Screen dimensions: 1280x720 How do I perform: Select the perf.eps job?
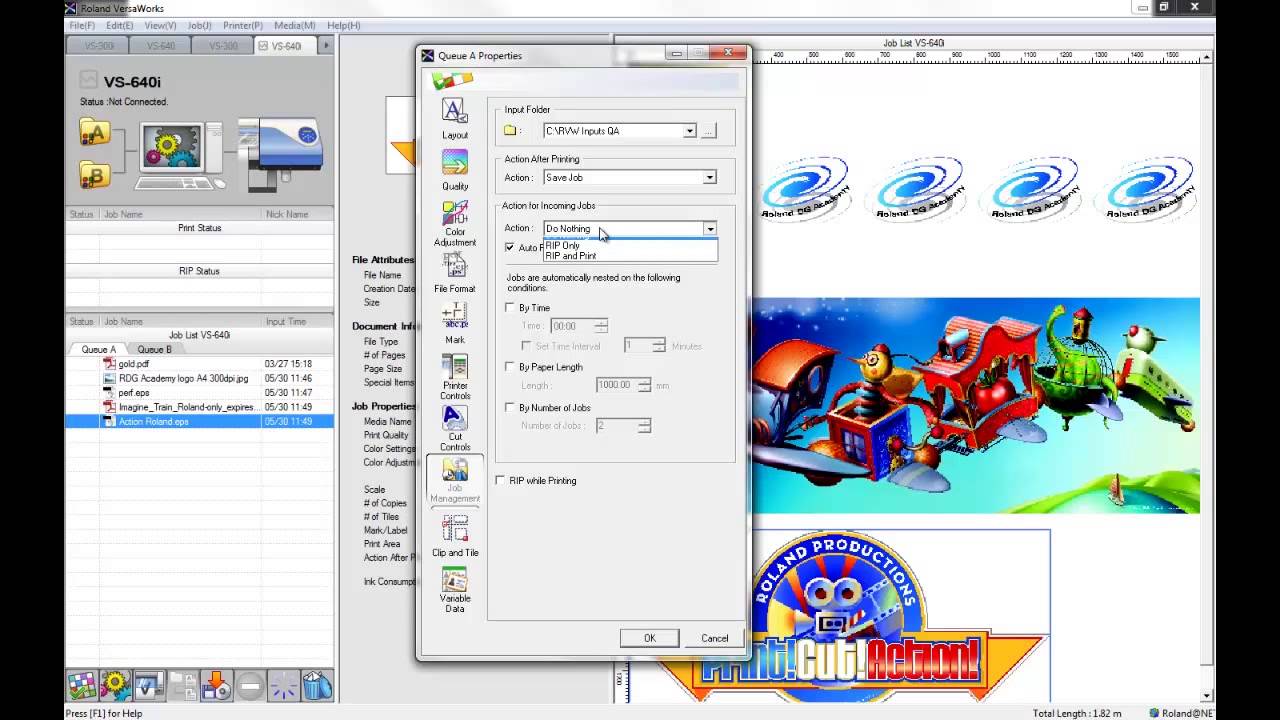pos(200,393)
